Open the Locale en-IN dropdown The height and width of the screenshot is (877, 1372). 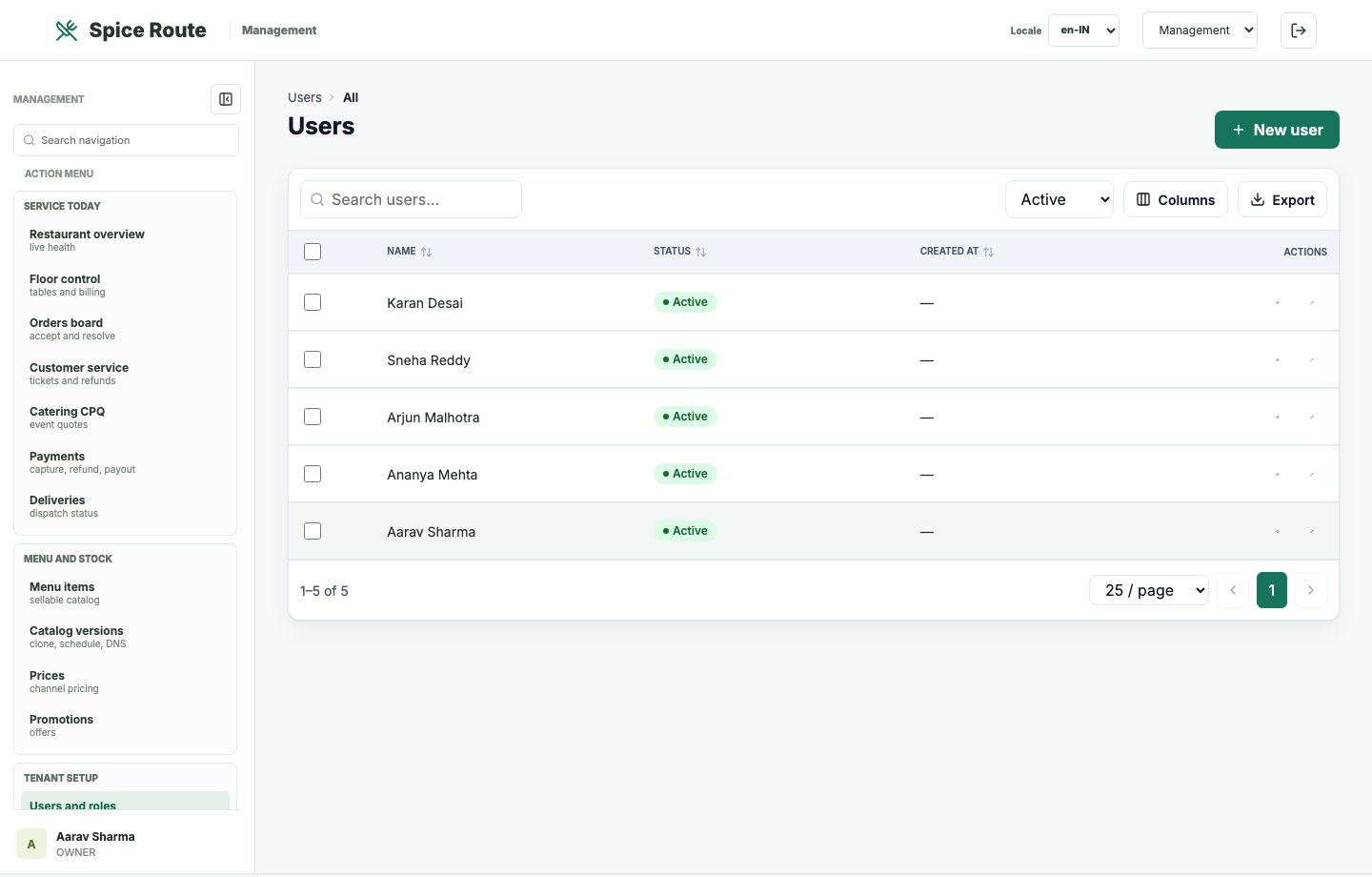[x=1083, y=31]
